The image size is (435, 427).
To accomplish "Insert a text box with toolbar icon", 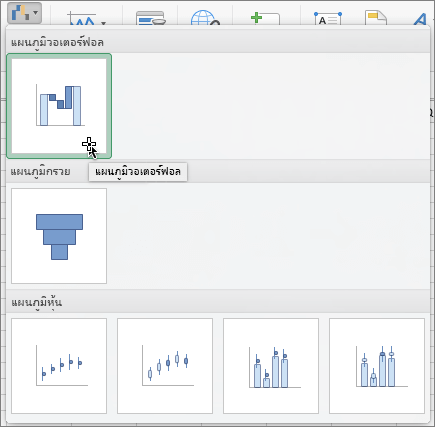I will point(328,19).
